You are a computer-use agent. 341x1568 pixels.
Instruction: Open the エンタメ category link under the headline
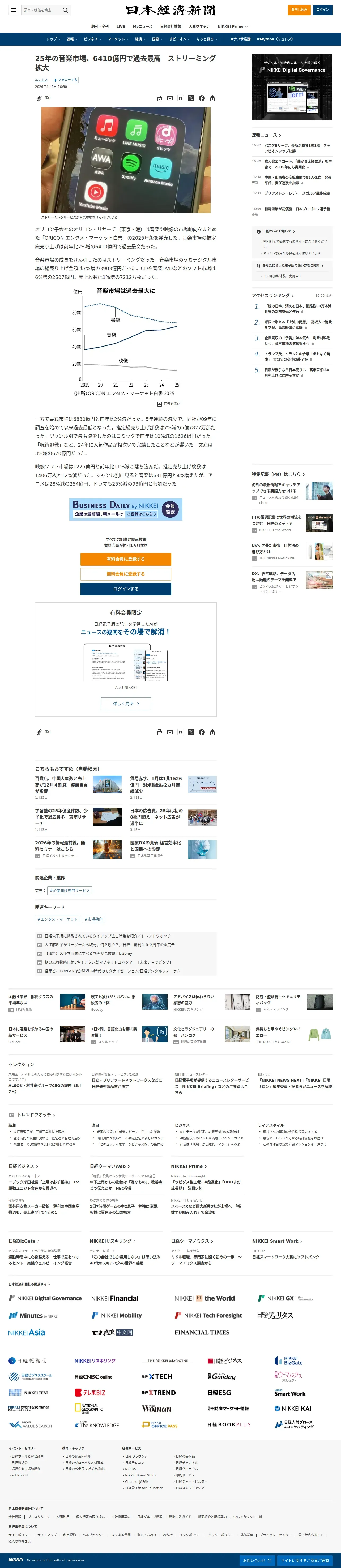click(41, 80)
